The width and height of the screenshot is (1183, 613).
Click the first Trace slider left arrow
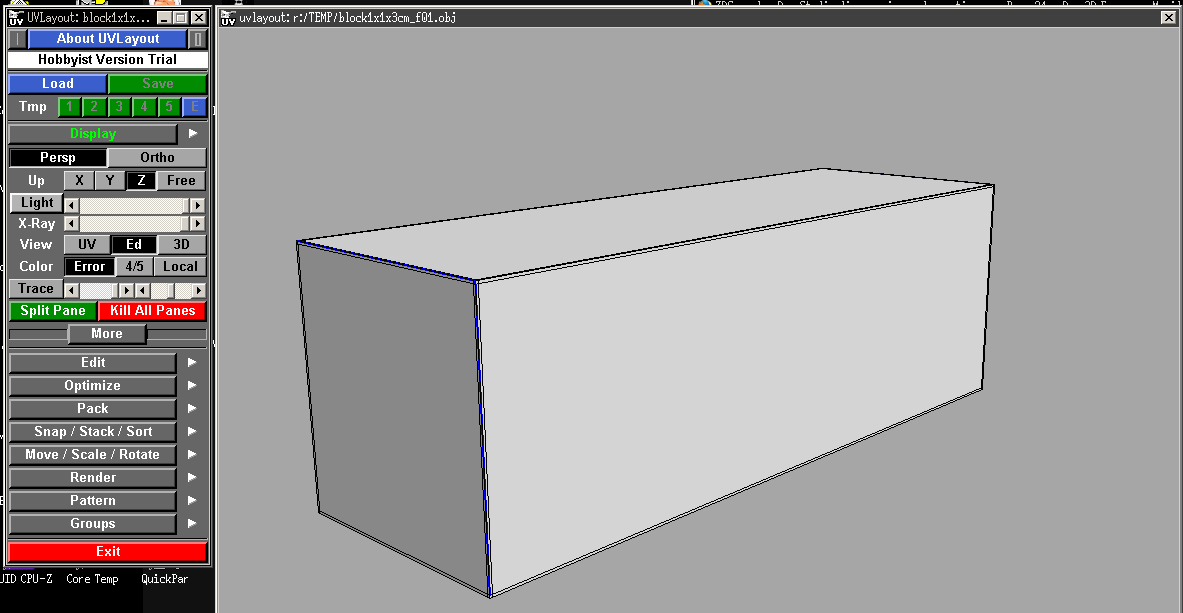coord(72,291)
